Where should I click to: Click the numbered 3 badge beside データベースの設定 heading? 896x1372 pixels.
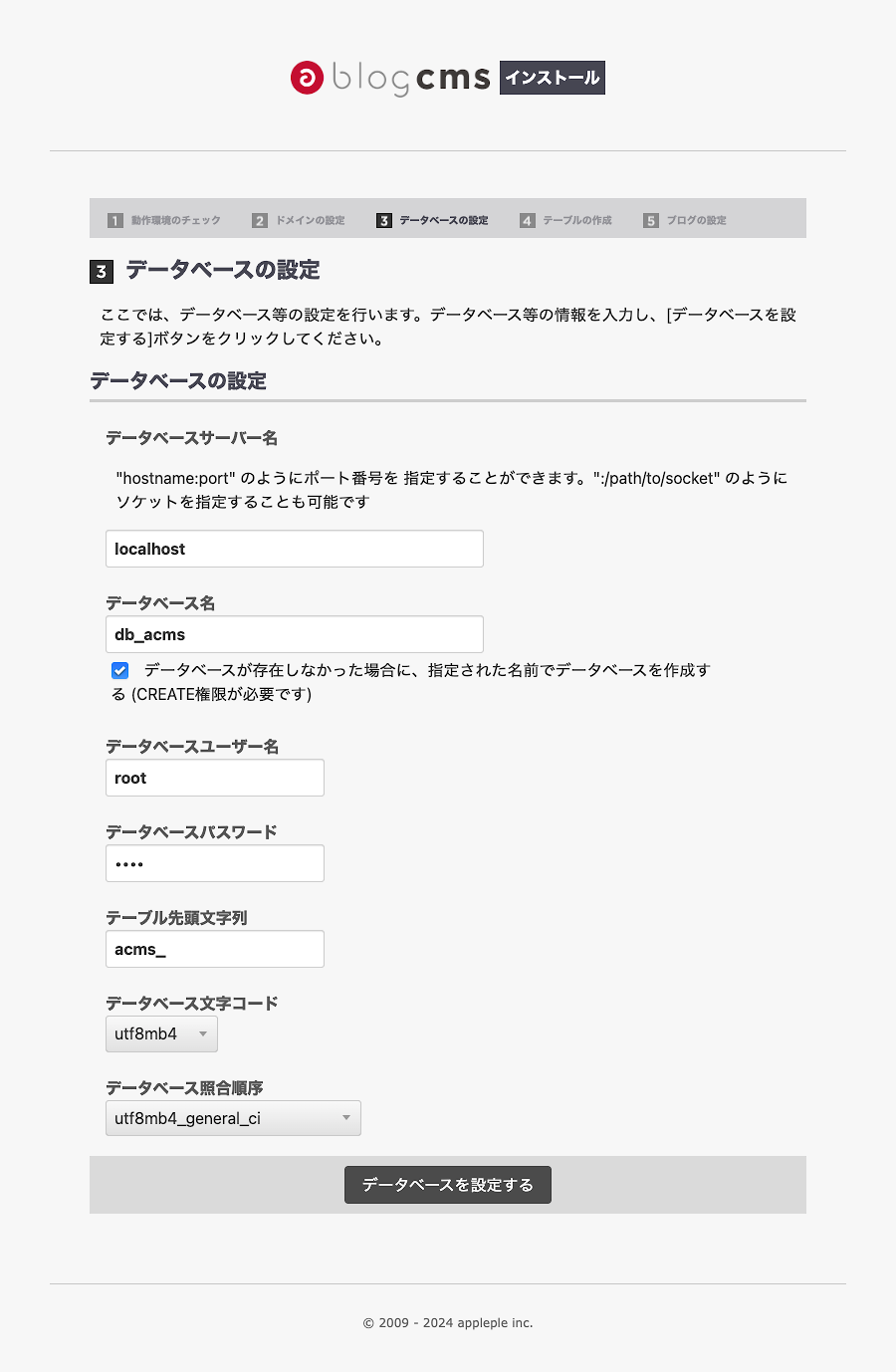[102, 270]
